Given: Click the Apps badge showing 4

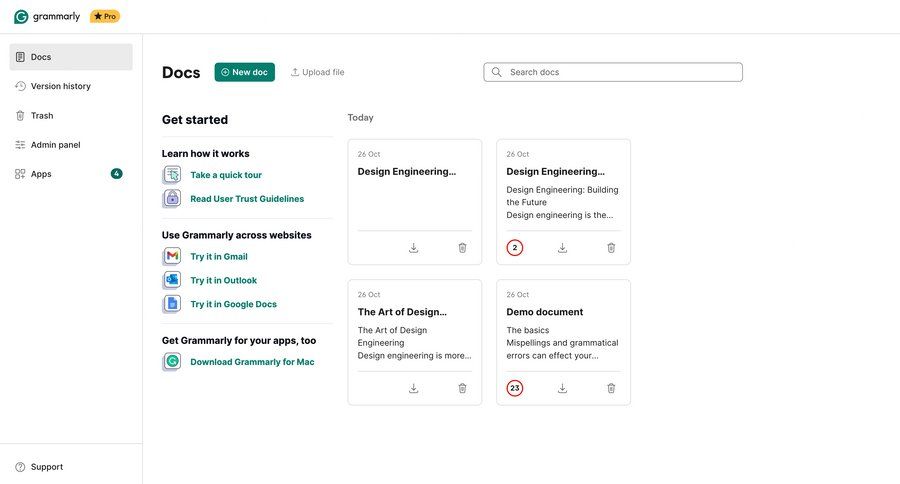Looking at the screenshot, I should (117, 173).
